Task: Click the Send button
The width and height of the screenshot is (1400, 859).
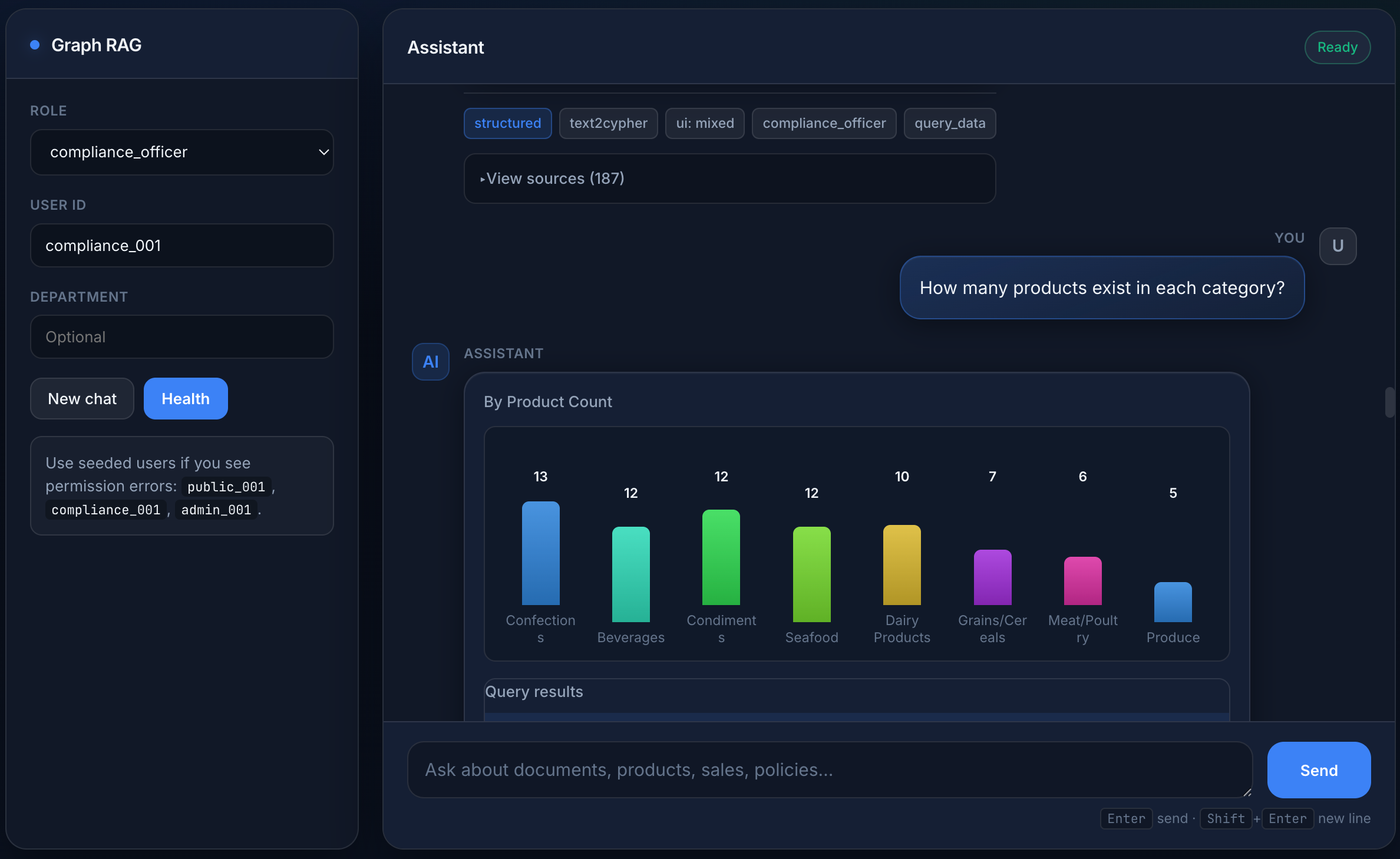Action: [1319, 770]
